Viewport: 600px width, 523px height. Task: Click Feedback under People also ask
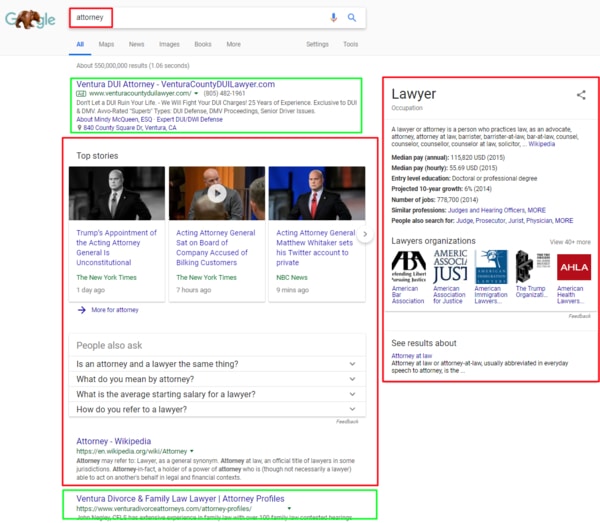pyautogui.click(x=347, y=422)
